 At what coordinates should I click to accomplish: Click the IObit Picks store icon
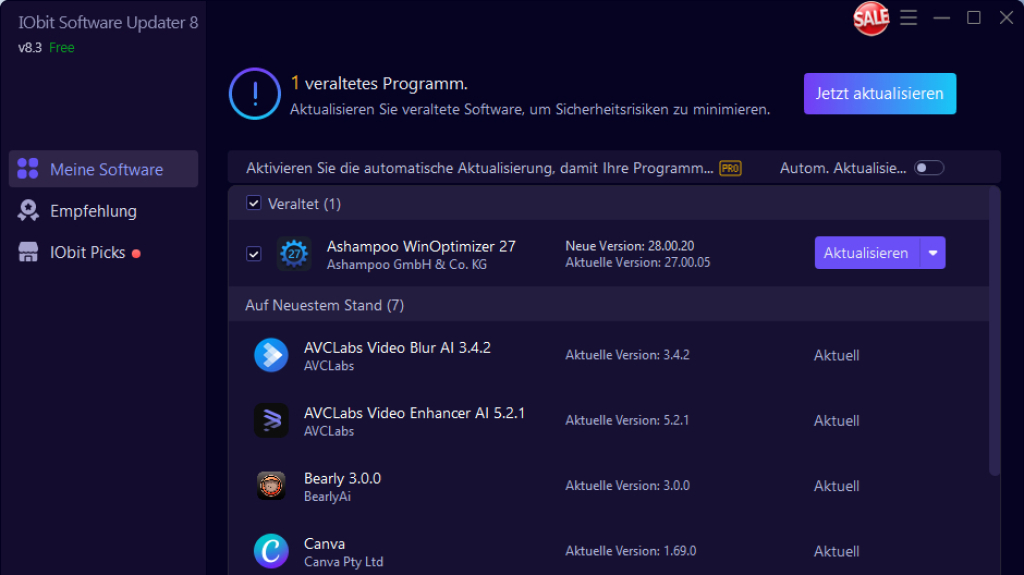coord(28,252)
